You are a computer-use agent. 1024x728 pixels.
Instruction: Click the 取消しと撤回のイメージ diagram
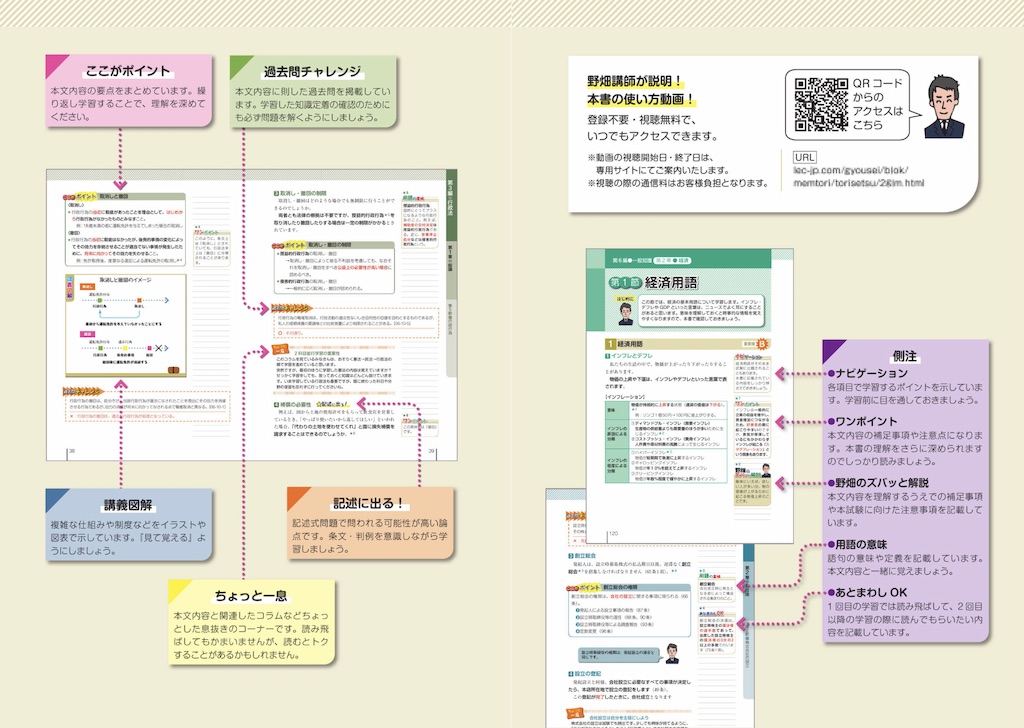125,325
